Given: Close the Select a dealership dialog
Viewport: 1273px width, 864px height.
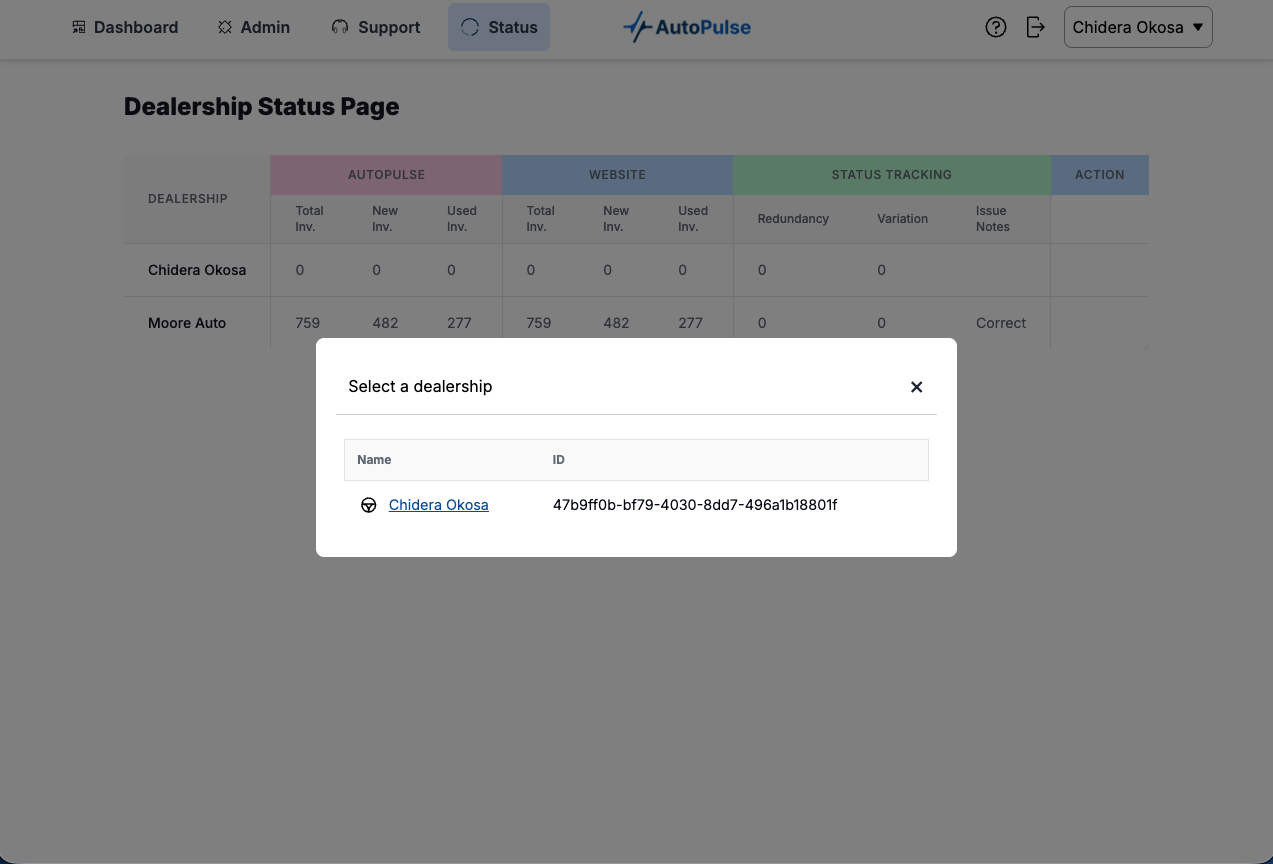Looking at the screenshot, I should (916, 387).
